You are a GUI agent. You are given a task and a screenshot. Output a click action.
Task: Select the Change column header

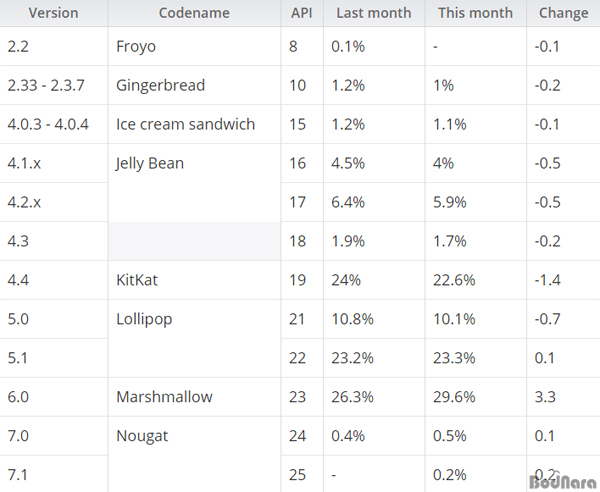[563, 13]
